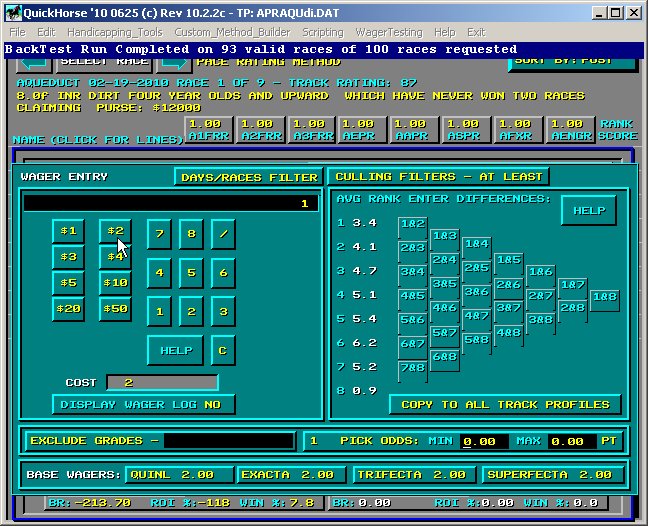The height and width of the screenshot is (526, 648).
Task: Select the 1&8 rank difference box
Action: [604, 297]
